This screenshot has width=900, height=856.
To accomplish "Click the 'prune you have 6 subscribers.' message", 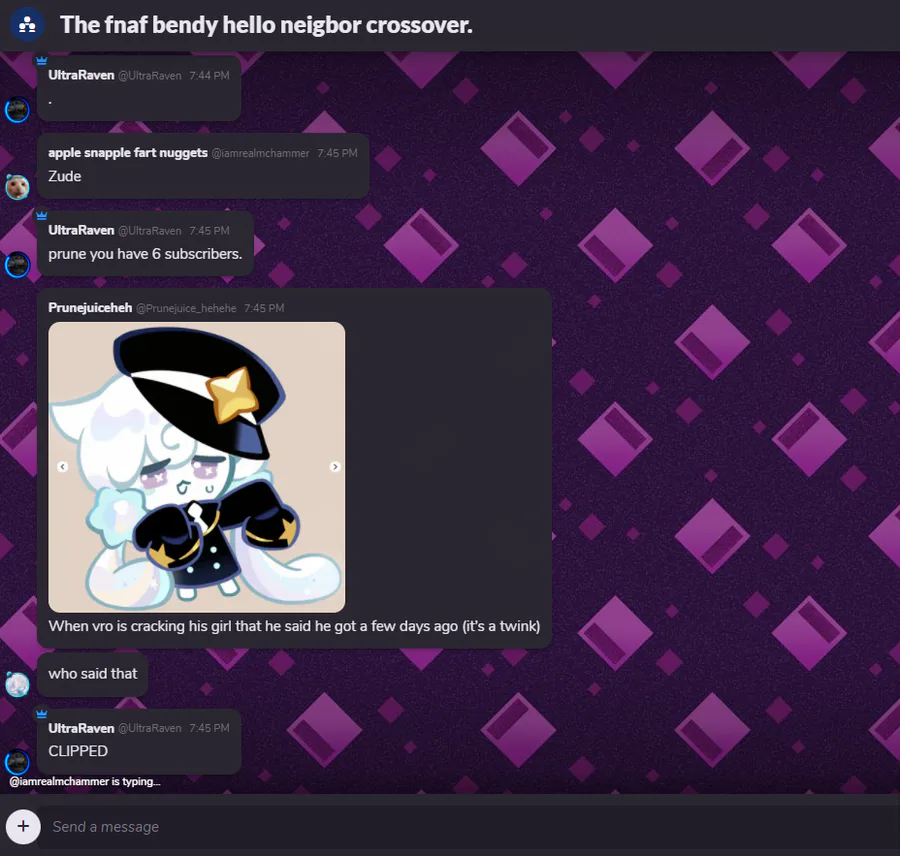I will (x=145, y=254).
